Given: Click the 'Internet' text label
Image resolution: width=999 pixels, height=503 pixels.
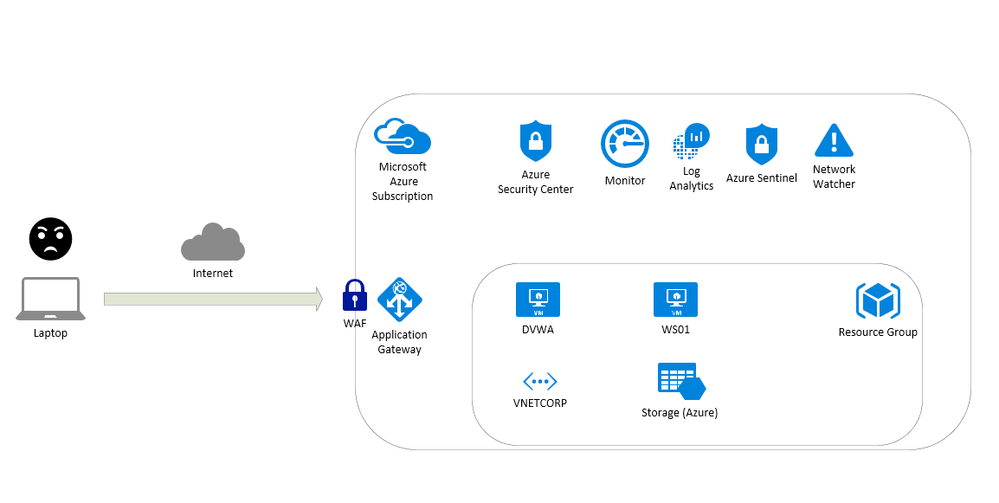Looking at the screenshot, I should [x=213, y=273].
